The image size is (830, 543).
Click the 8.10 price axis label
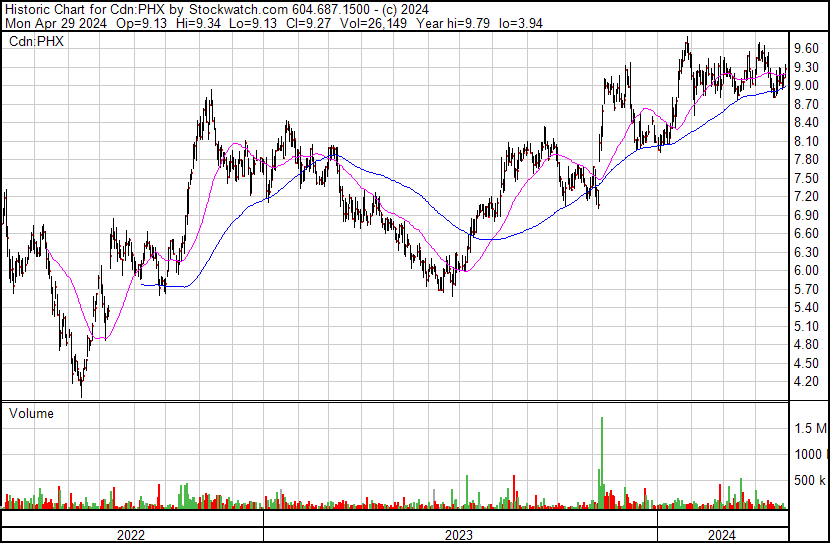[x=806, y=141]
